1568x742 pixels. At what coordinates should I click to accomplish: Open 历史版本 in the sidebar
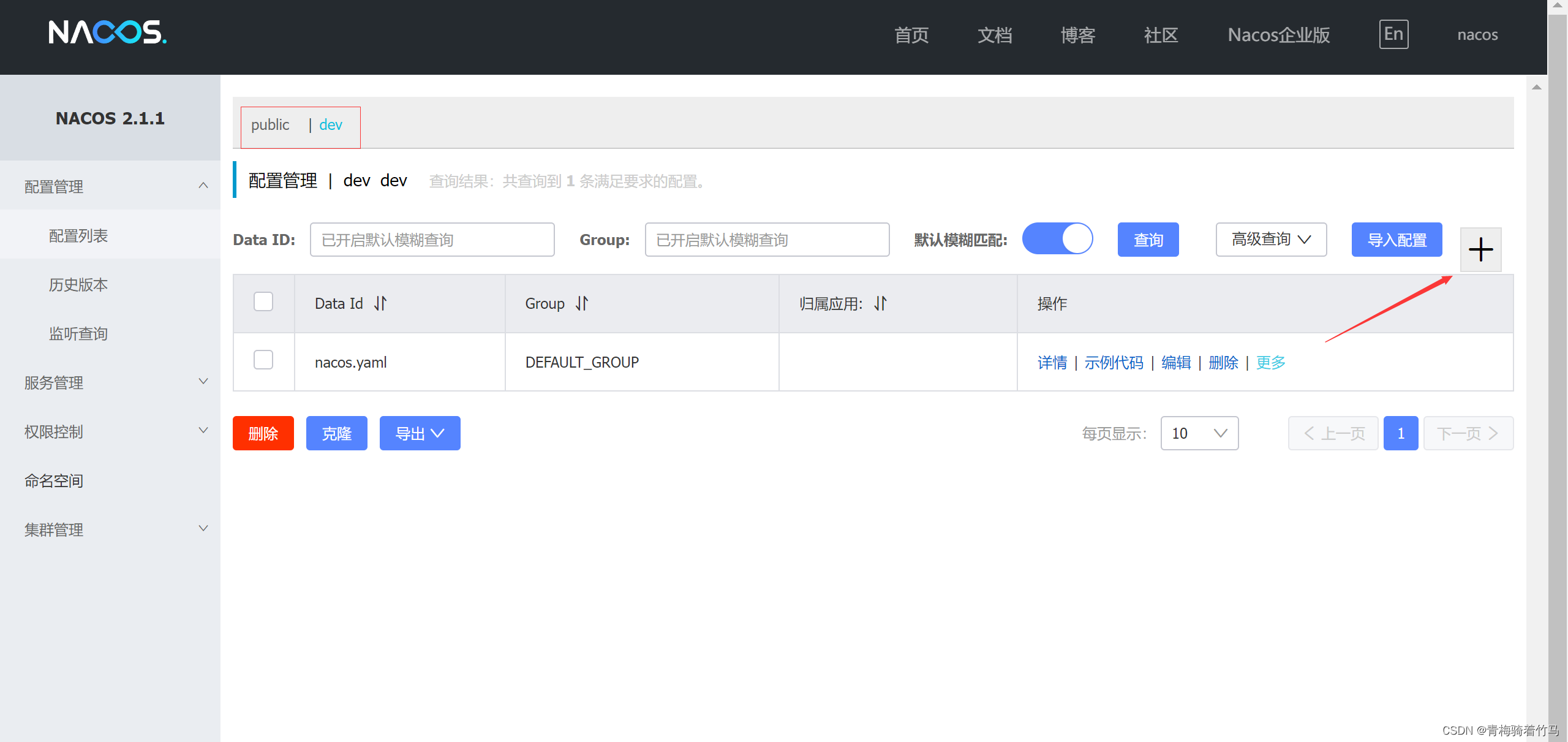pyautogui.click(x=78, y=284)
